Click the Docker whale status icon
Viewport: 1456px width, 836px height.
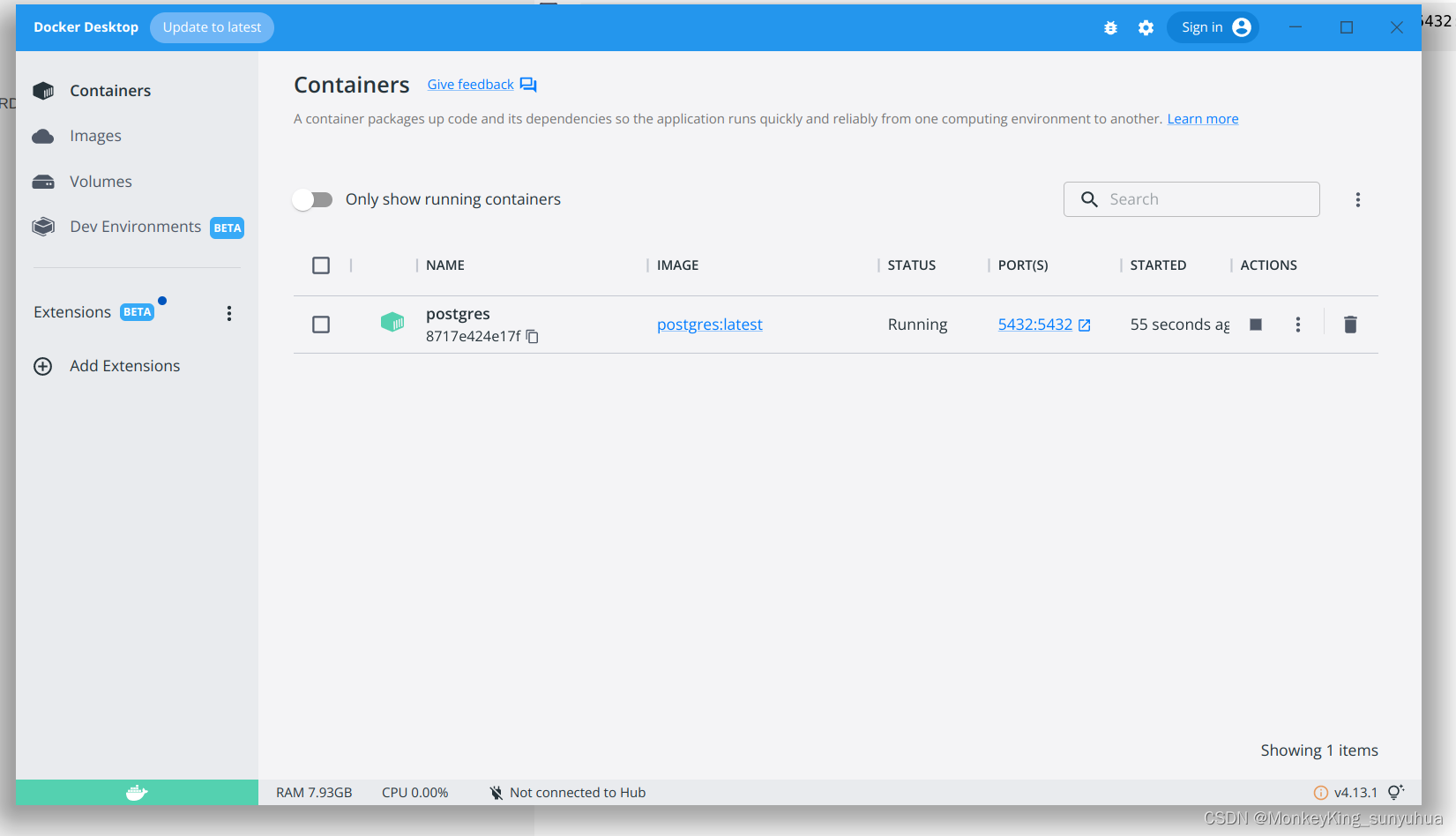point(137,793)
